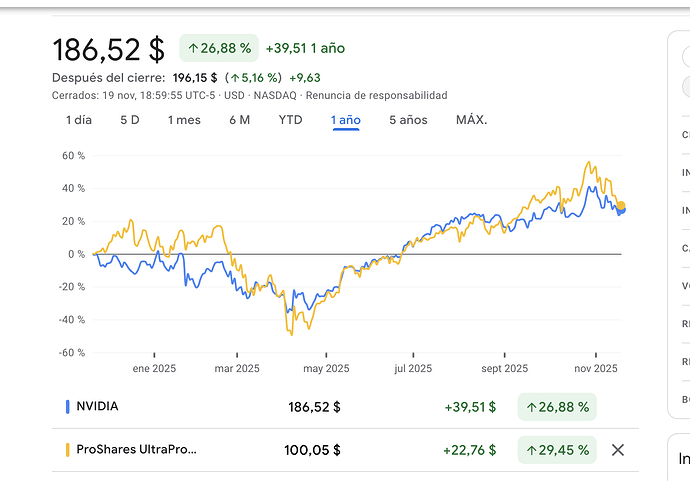The image size is (690, 481).
Task: Select the active 1 año tab
Action: point(346,120)
